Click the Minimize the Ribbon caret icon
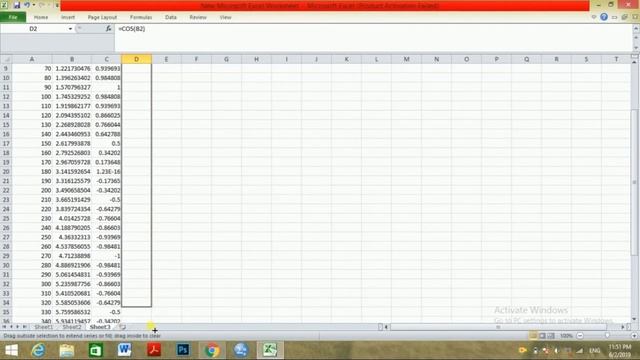Screen dimensions: 640x360 click(594, 17)
